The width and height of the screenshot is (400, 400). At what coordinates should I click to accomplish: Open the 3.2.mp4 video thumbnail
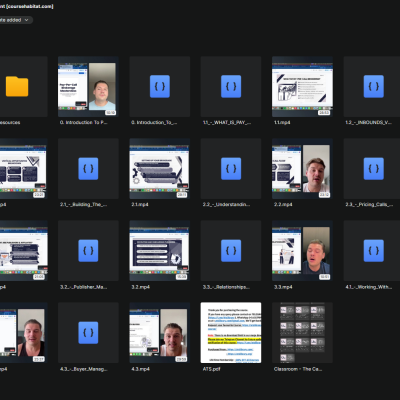pos(160,251)
